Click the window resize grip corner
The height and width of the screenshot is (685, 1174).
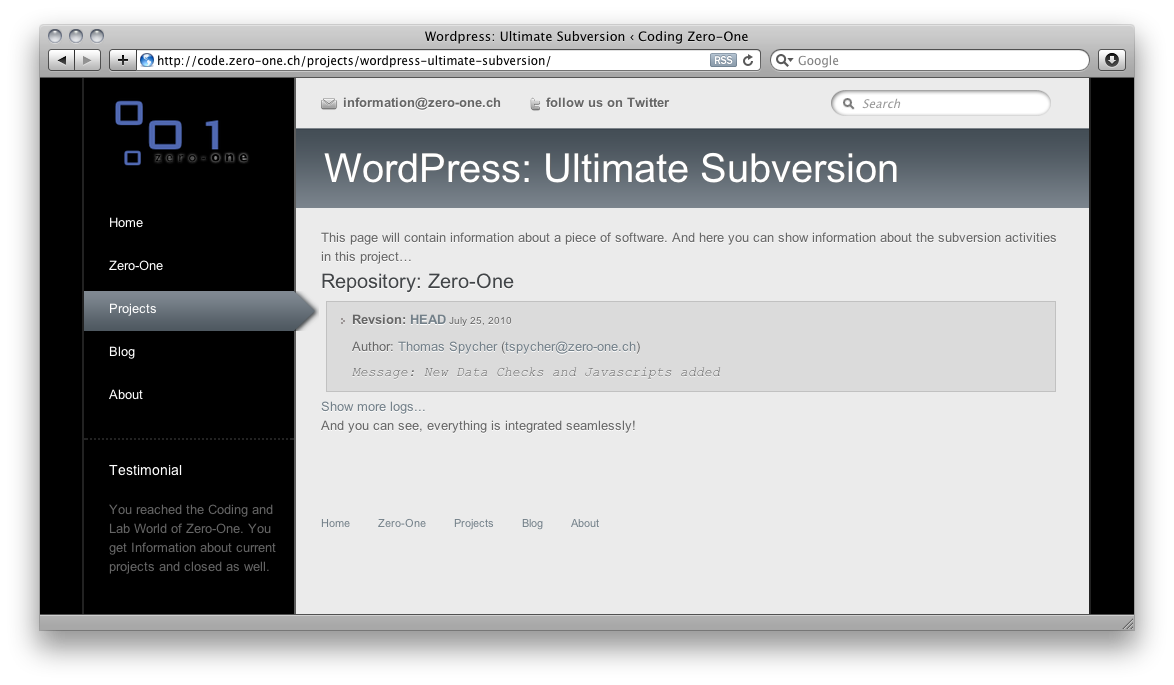(x=1128, y=624)
